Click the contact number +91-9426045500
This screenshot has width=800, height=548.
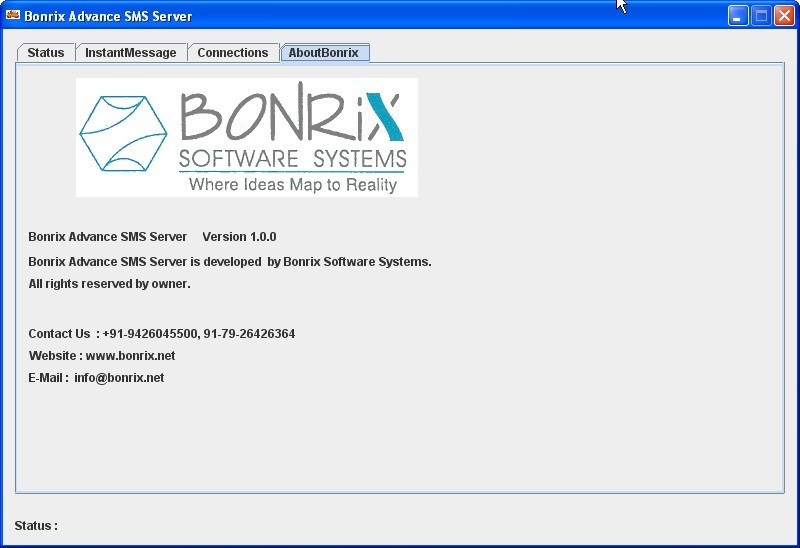pos(150,334)
